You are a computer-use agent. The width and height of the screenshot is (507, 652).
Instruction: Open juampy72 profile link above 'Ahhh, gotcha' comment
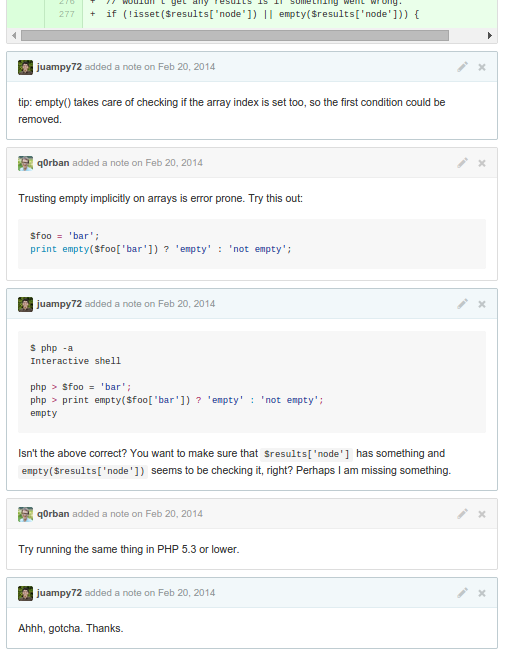pyautogui.click(x=59, y=593)
